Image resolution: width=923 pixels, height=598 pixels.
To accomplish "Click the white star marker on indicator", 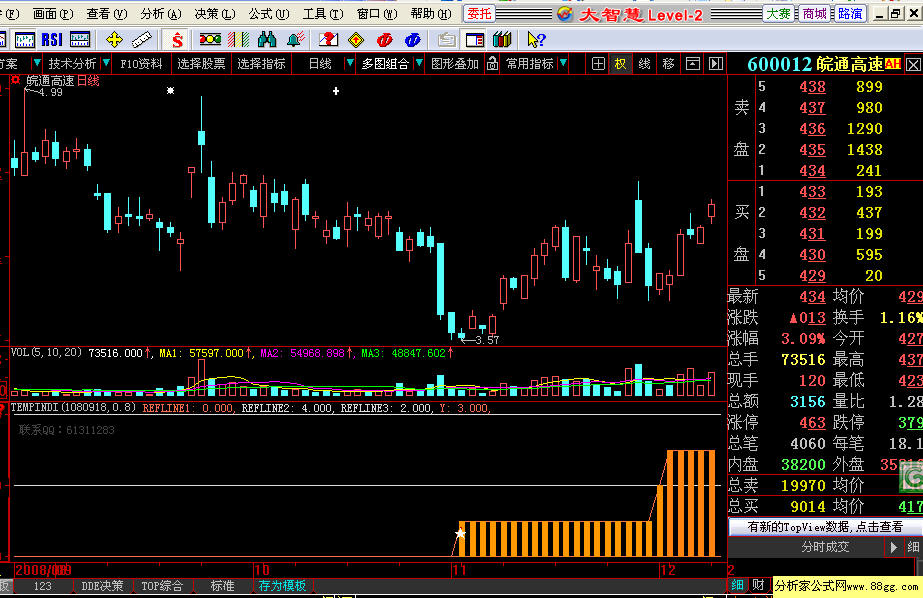I will [x=460, y=533].
